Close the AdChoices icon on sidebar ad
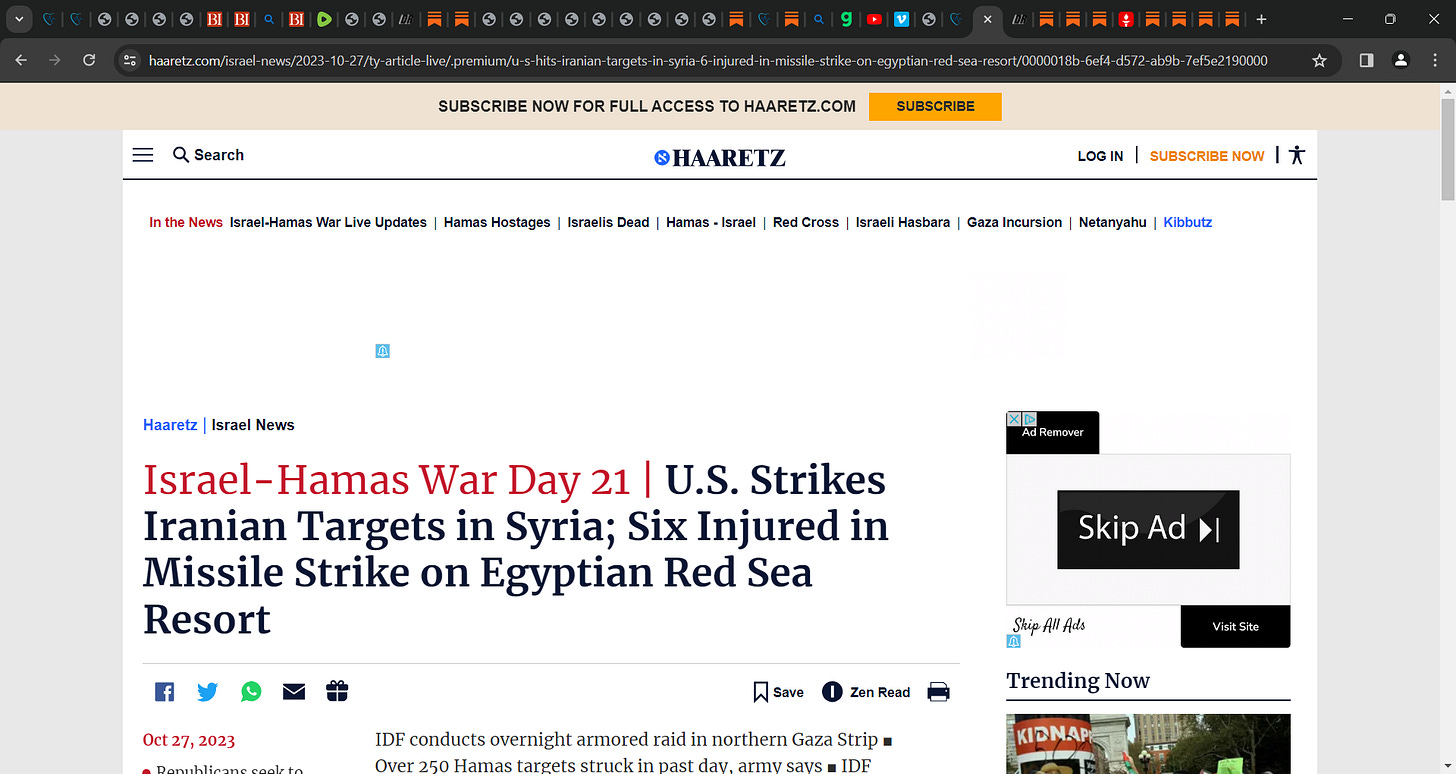Viewport: 1456px width, 774px height. click(1013, 419)
